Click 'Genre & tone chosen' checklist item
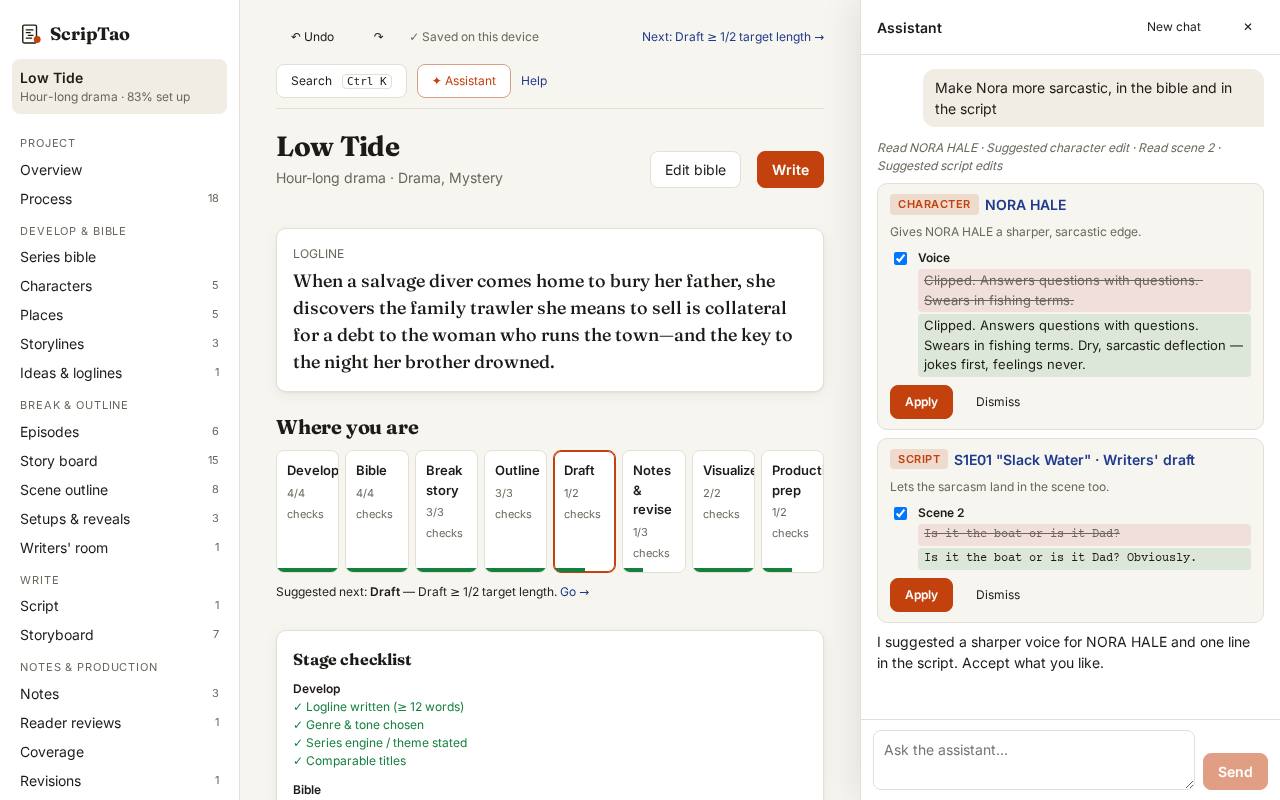Viewport: 1280px width, 800px height. coord(358,725)
